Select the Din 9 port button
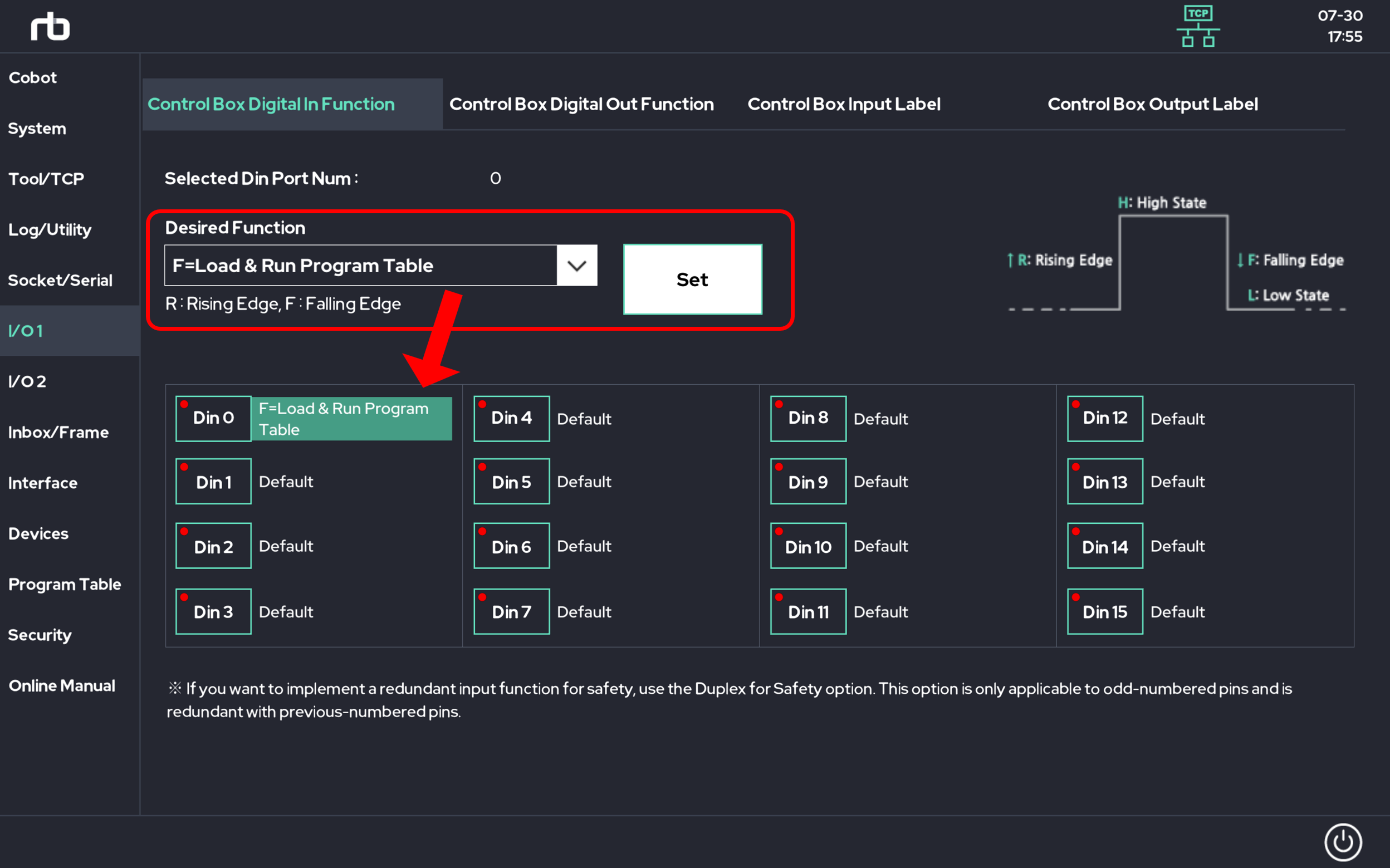 (808, 481)
